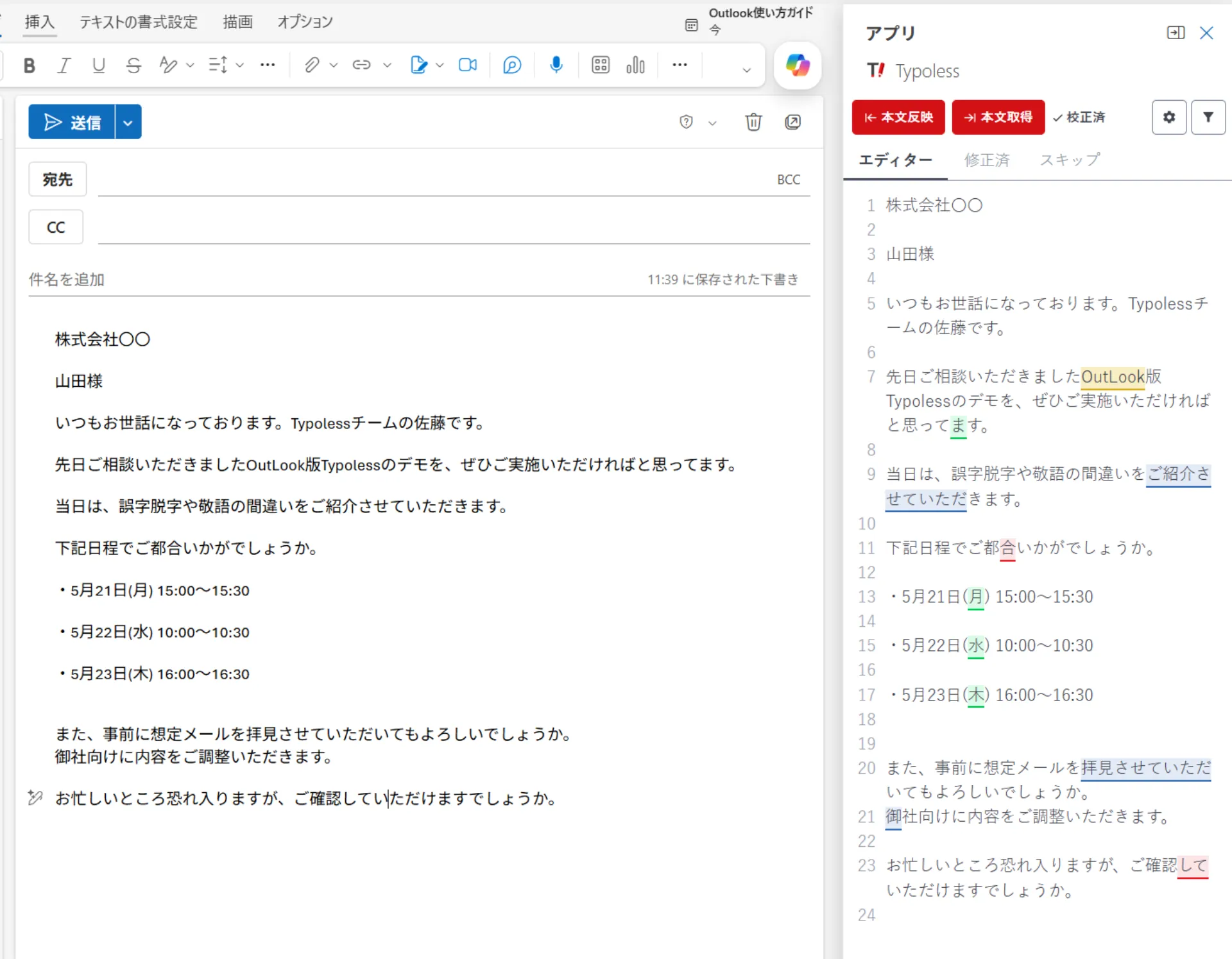Click underlined 御 in line 21
The height and width of the screenshot is (959, 1232).
[x=894, y=817]
